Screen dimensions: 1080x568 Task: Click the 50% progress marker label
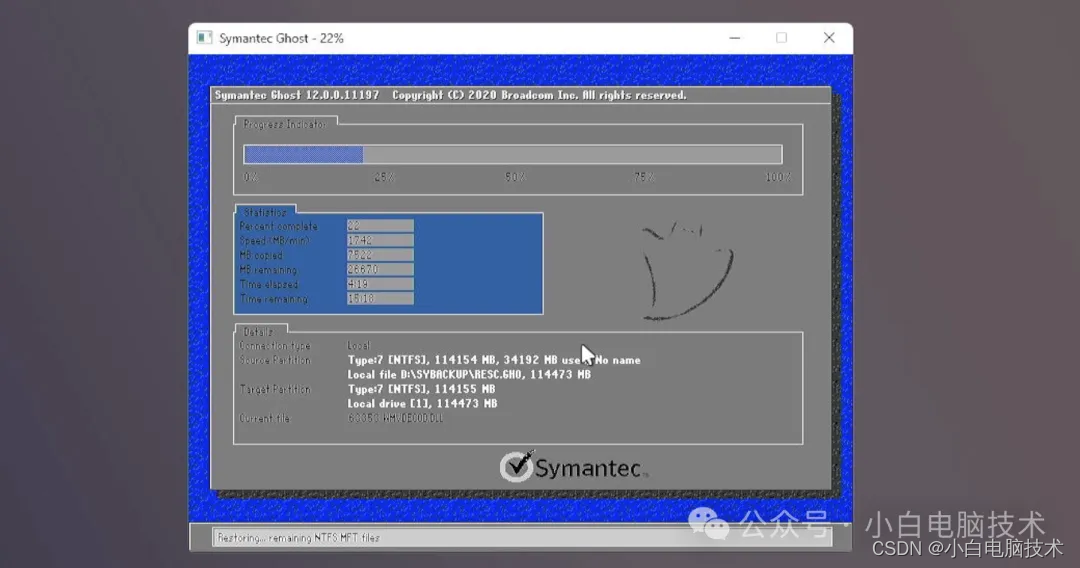click(x=515, y=177)
